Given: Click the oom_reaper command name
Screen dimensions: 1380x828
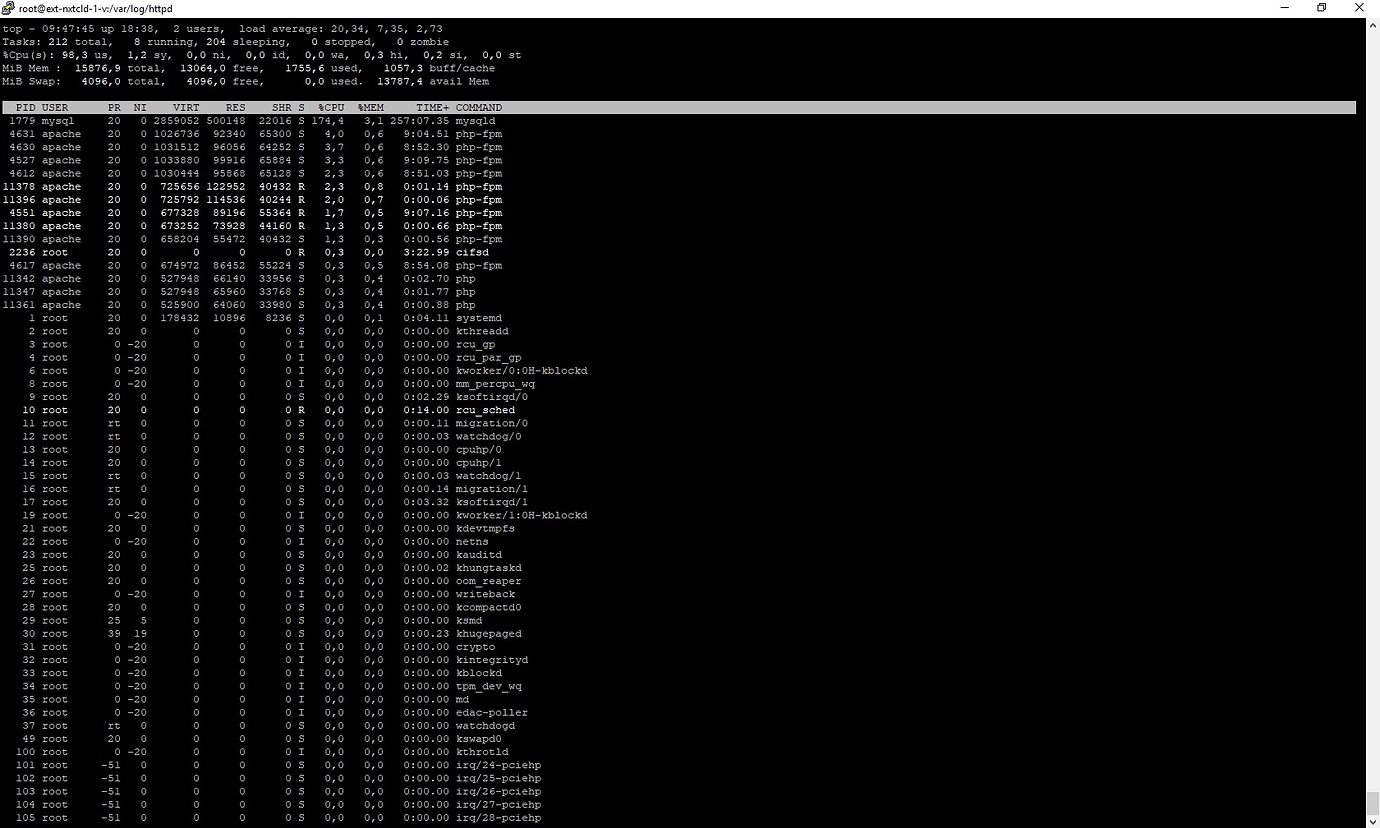Looking at the screenshot, I should pyautogui.click(x=489, y=581).
